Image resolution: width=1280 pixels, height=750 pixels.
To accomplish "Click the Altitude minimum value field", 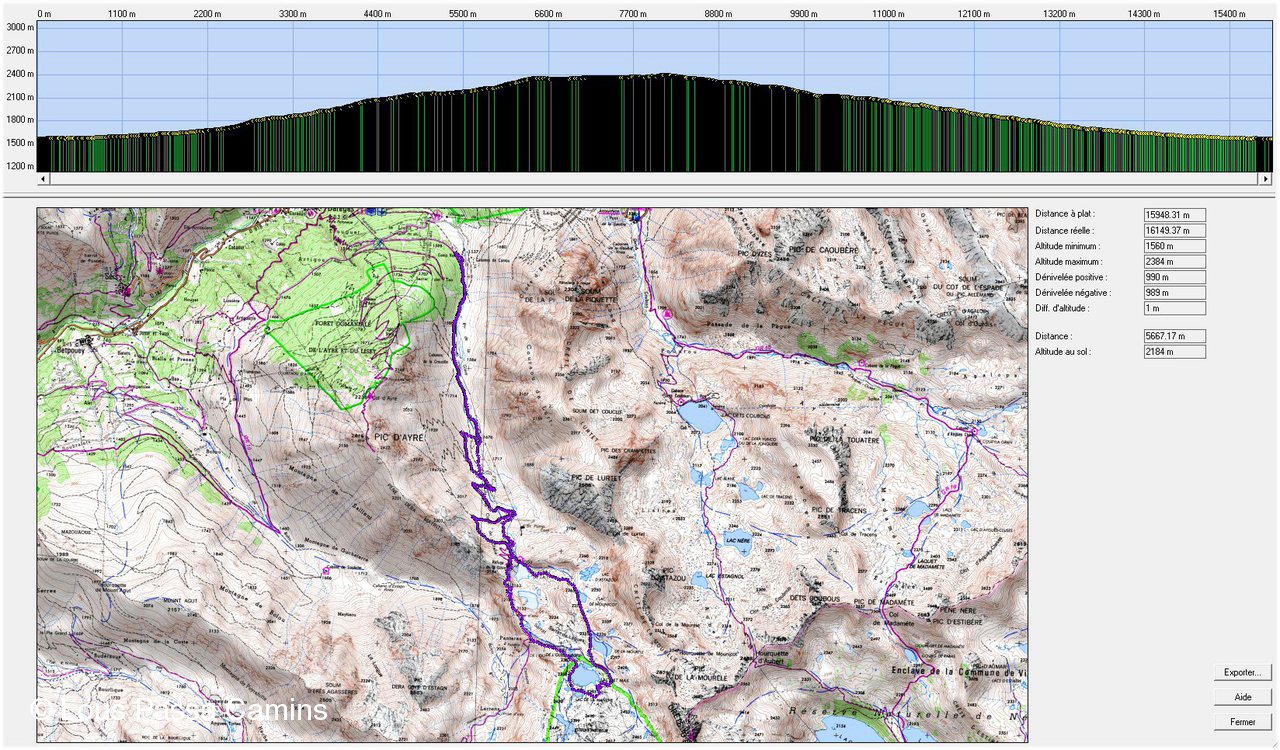I will pos(1174,246).
